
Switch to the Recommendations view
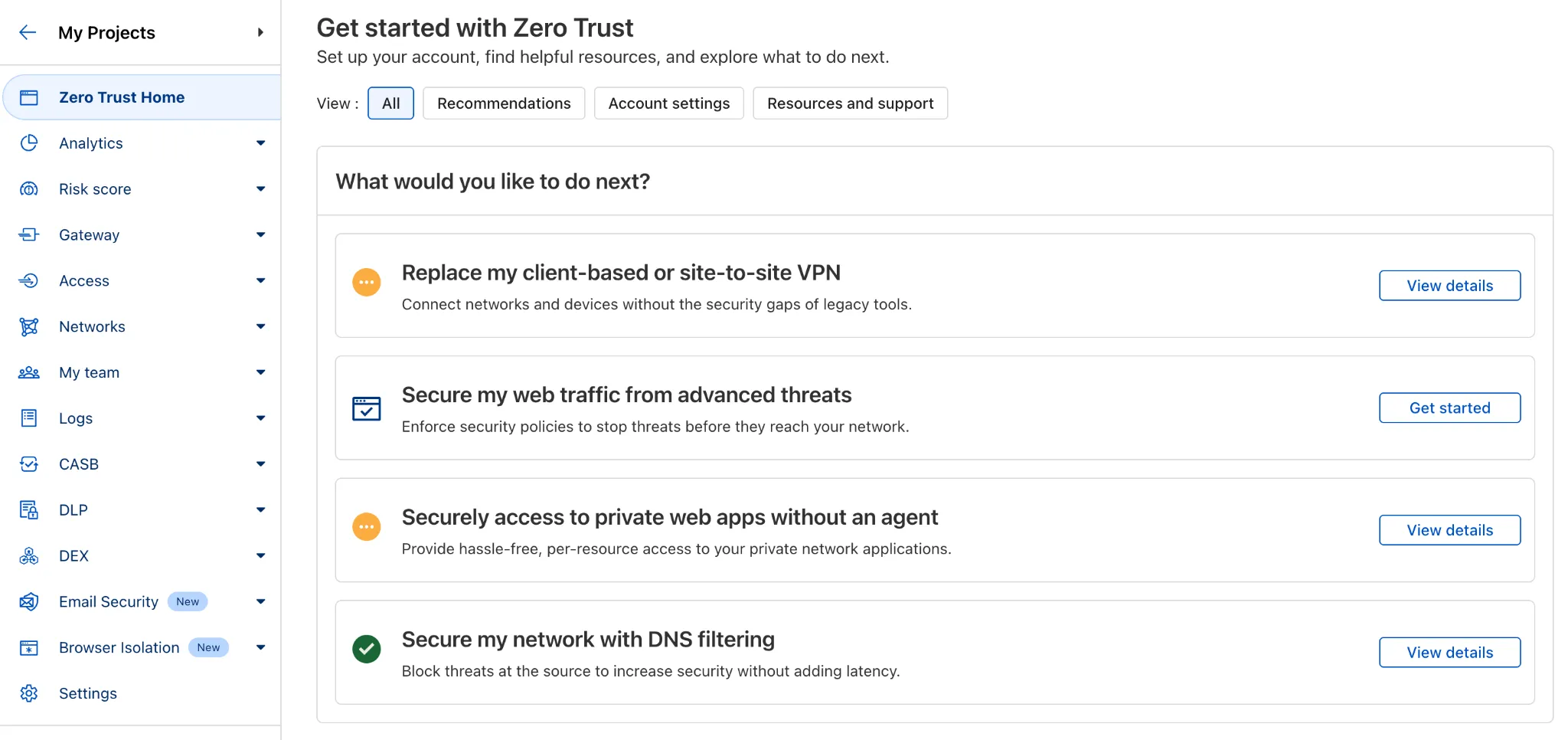[x=503, y=103]
